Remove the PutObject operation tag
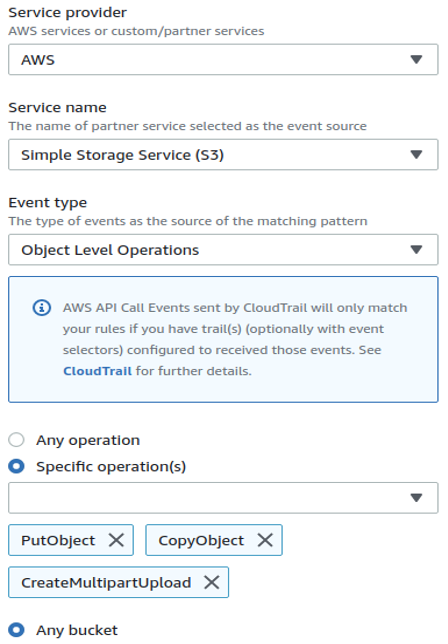The image size is (448, 644). [116, 540]
